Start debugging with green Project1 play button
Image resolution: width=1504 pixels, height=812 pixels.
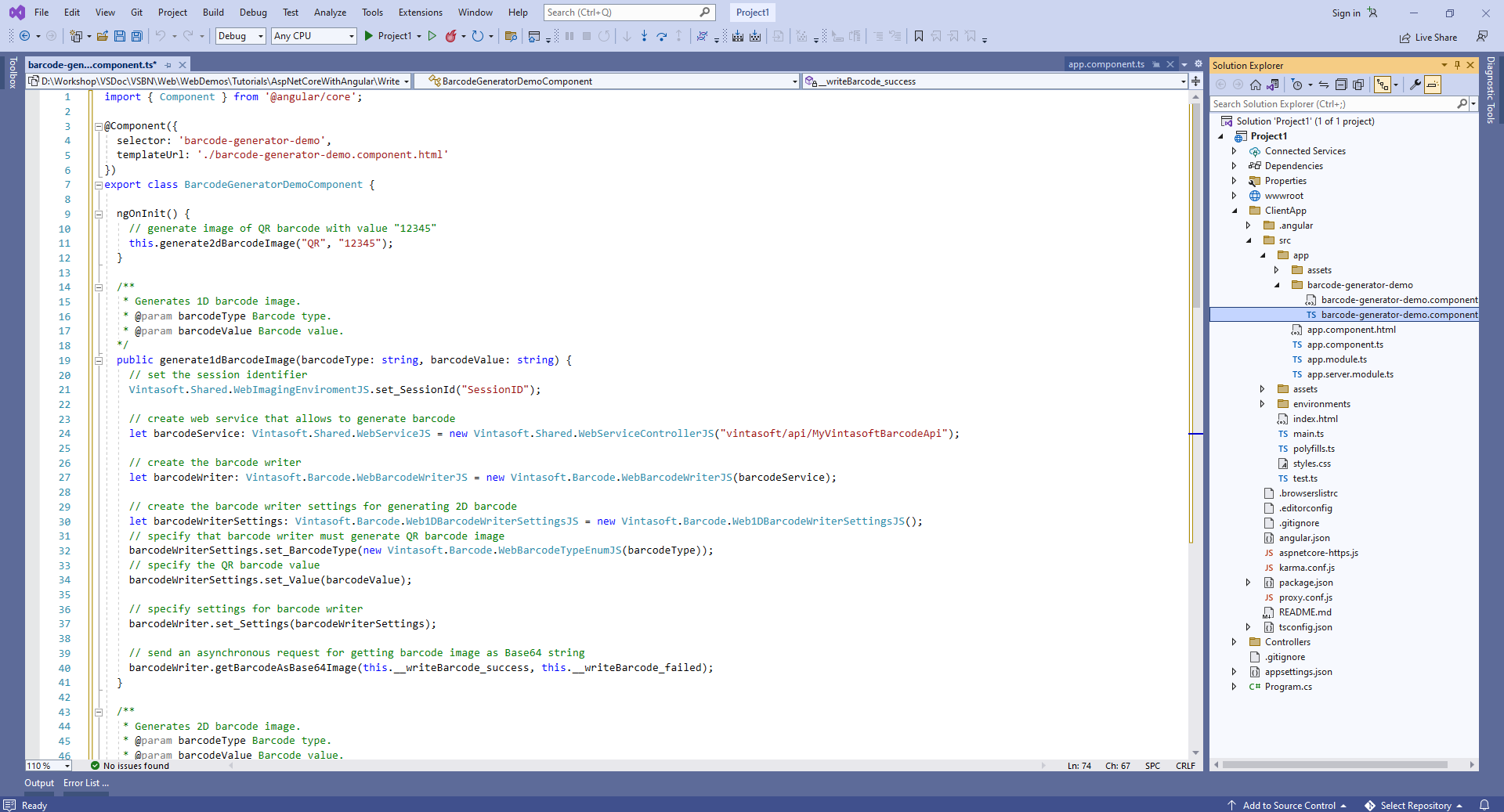pos(369,36)
